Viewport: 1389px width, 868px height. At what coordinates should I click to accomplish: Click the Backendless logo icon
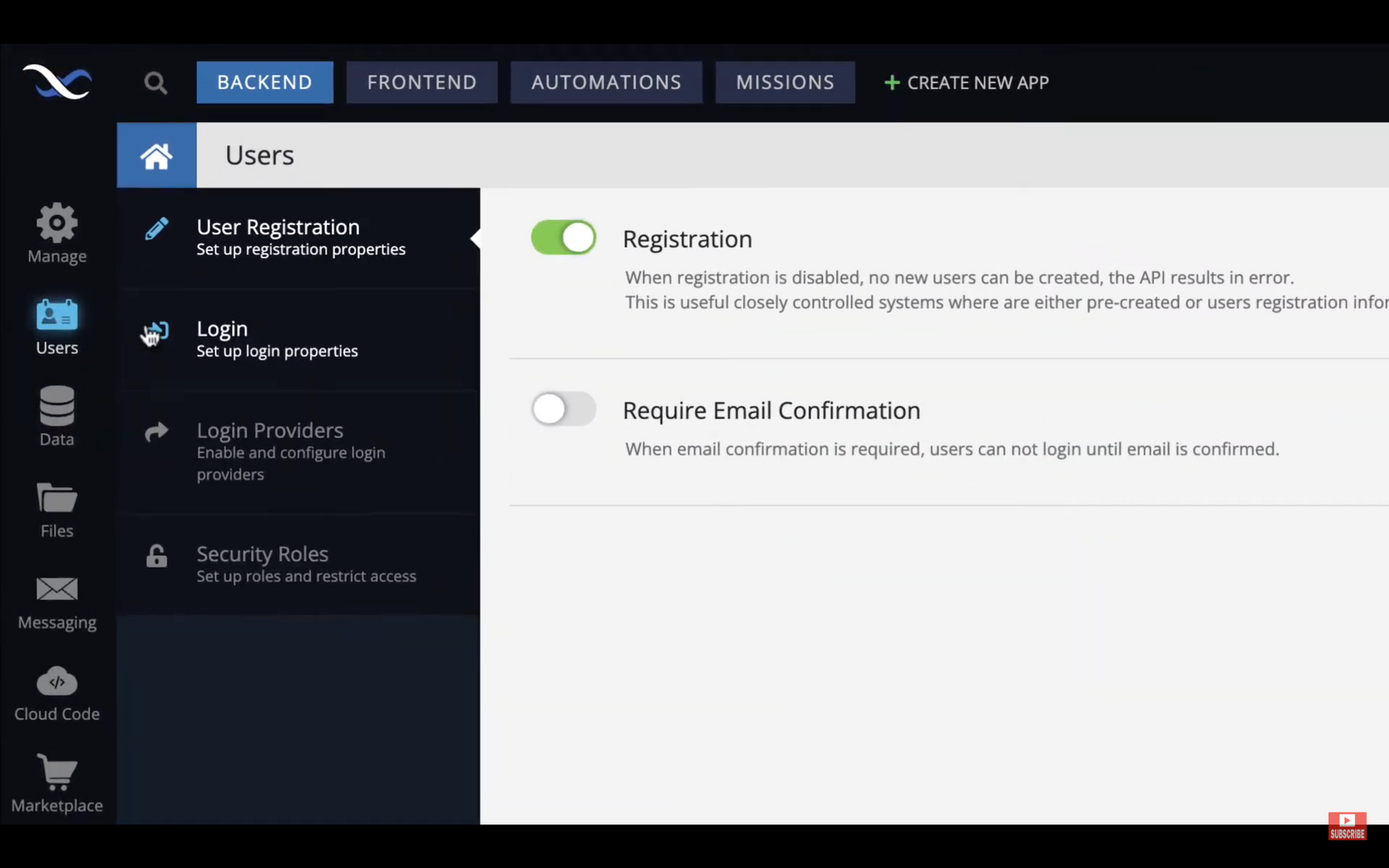(57, 82)
